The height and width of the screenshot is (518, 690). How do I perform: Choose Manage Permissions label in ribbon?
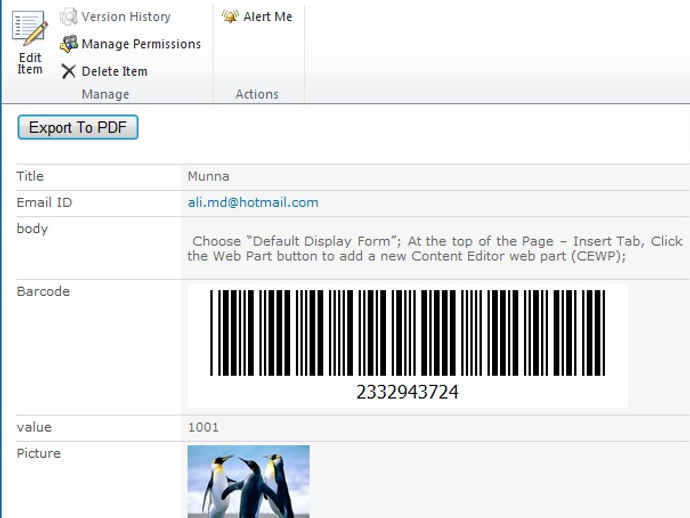141,44
